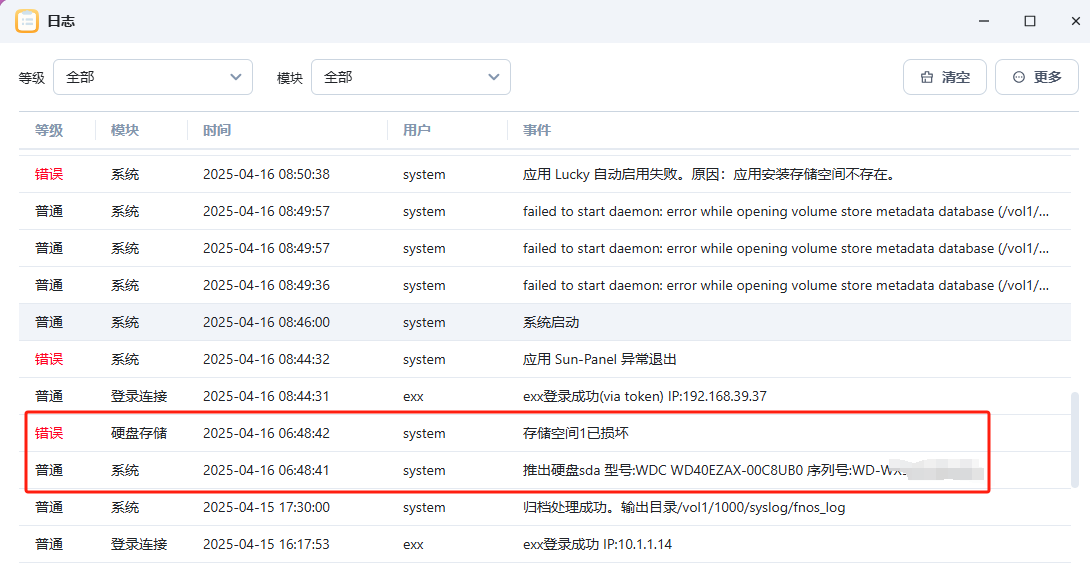The width and height of the screenshot is (1090, 580).
Task: Click timestamp 2025-04-16 08:46:00
Action: [266, 322]
